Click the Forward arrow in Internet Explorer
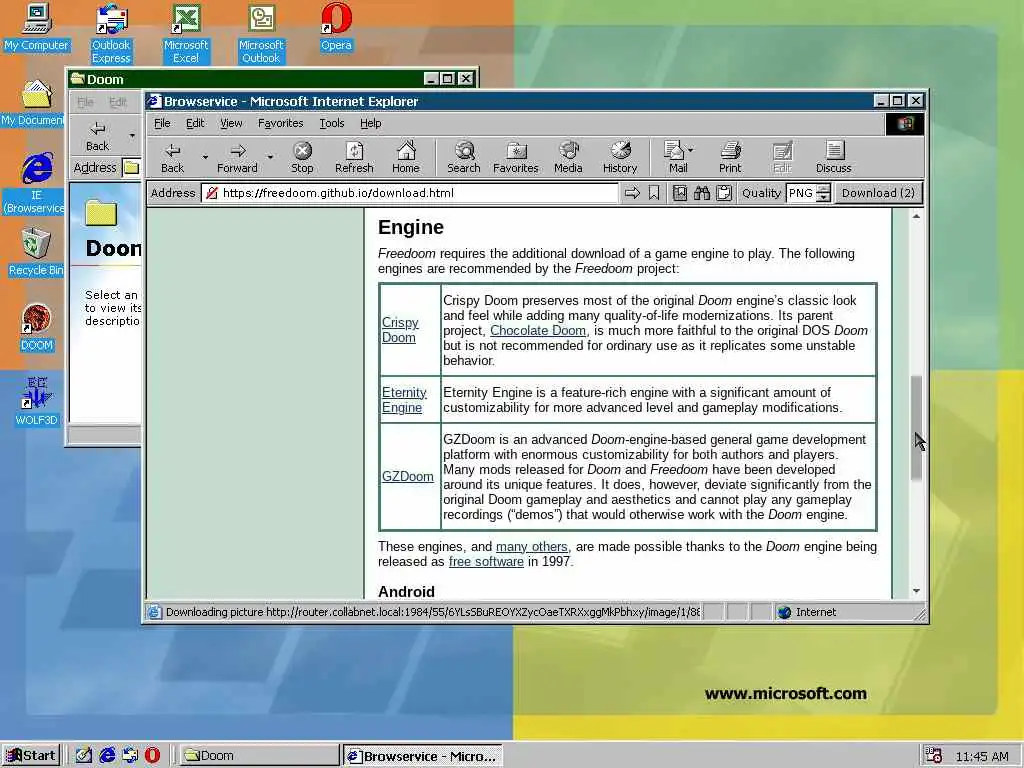Image resolution: width=1024 pixels, height=768 pixels. [237, 157]
